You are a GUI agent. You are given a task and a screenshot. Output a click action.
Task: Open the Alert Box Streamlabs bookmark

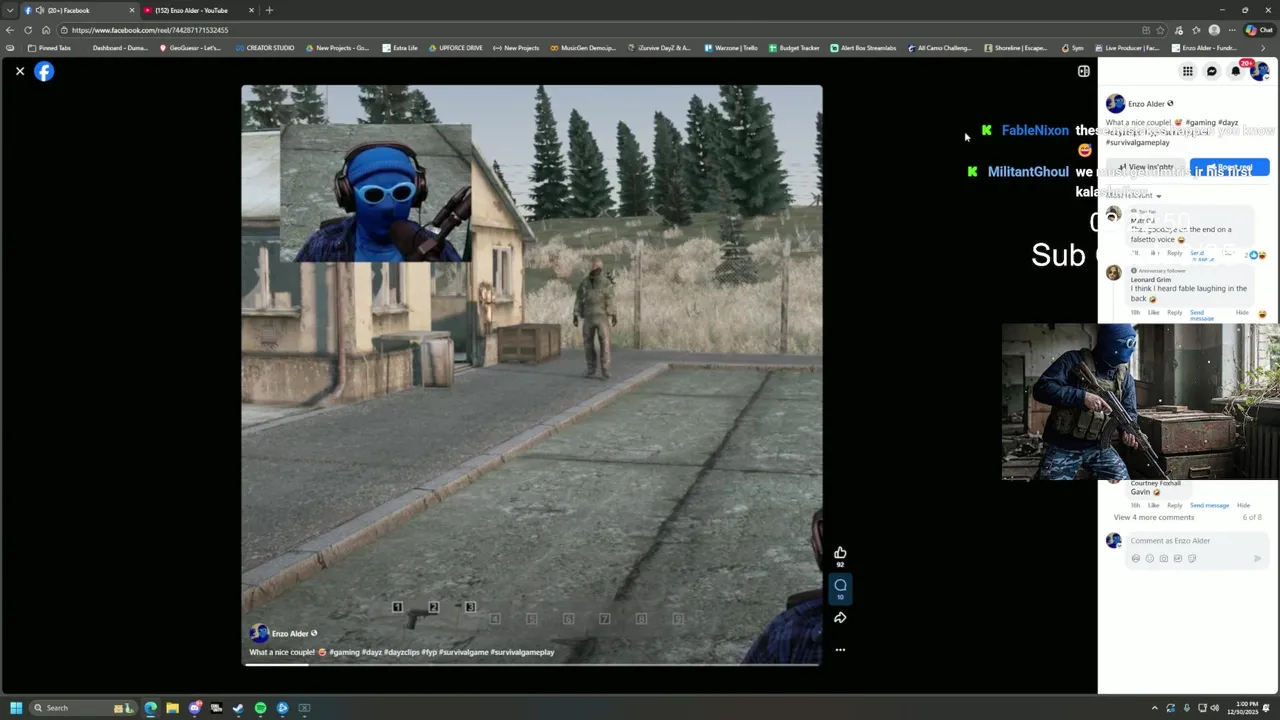coord(863,48)
